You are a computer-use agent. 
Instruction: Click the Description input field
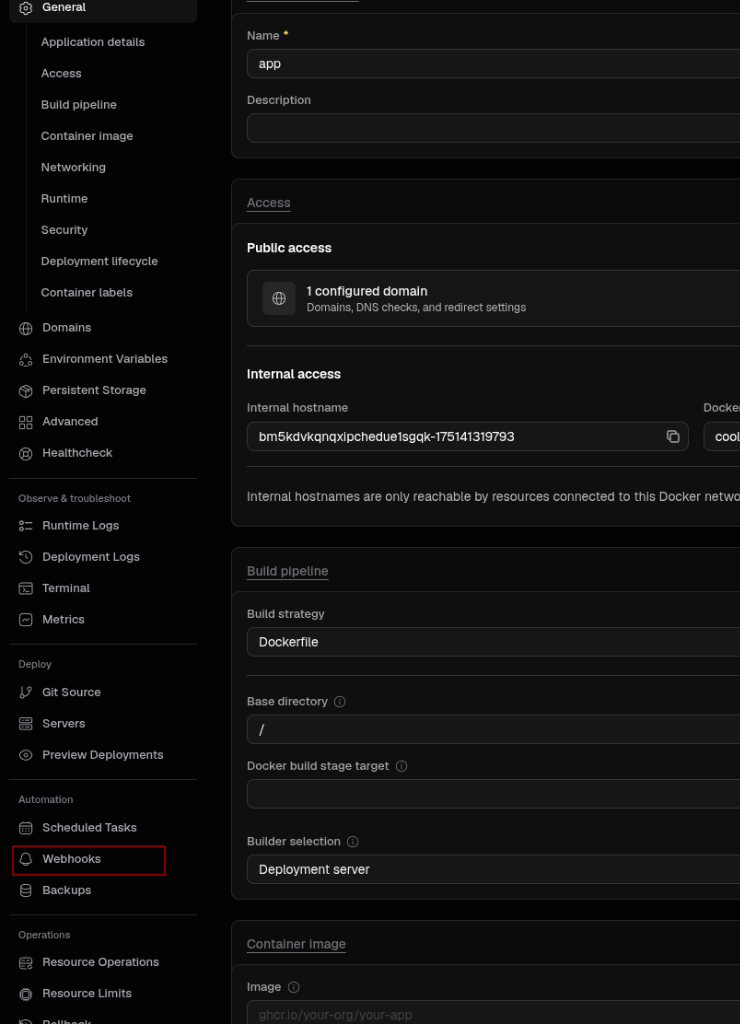click(493, 128)
